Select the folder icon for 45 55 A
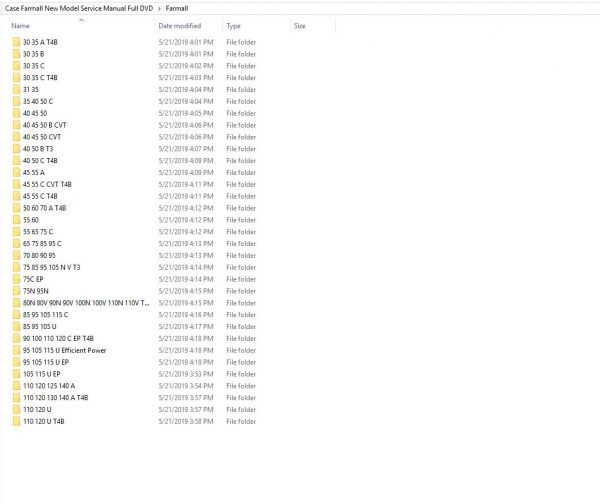This screenshot has width=600, height=504. pos(16,173)
